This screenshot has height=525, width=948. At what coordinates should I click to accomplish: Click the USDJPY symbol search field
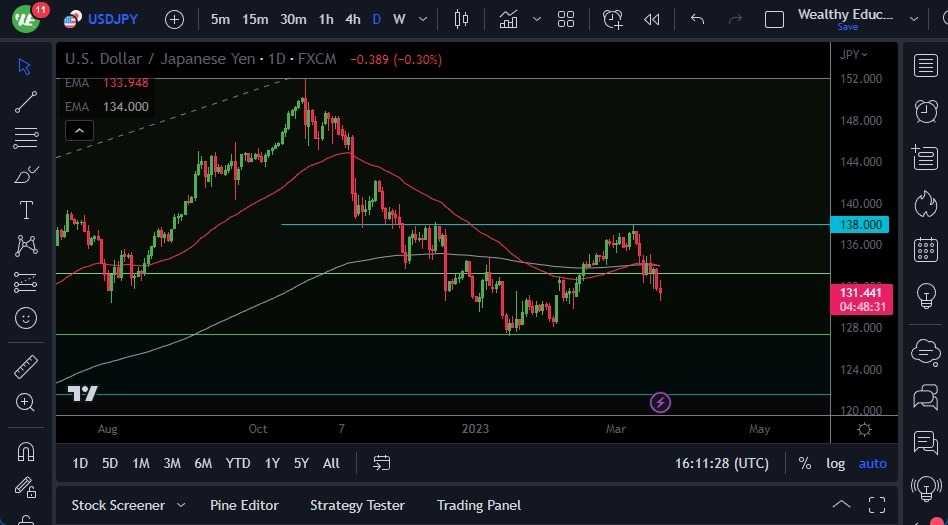(x=113, y=19)
